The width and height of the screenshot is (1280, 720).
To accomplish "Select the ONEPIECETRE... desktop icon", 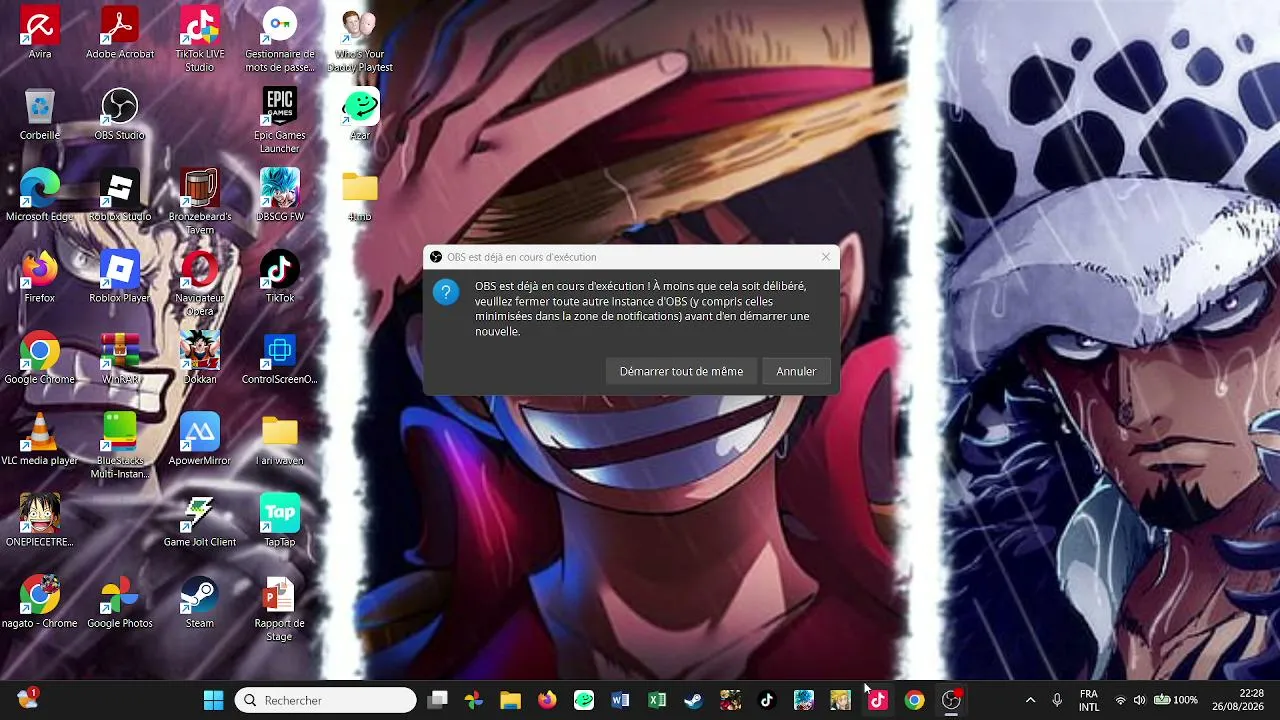I will pyautogui.click(x=40, y=521).
